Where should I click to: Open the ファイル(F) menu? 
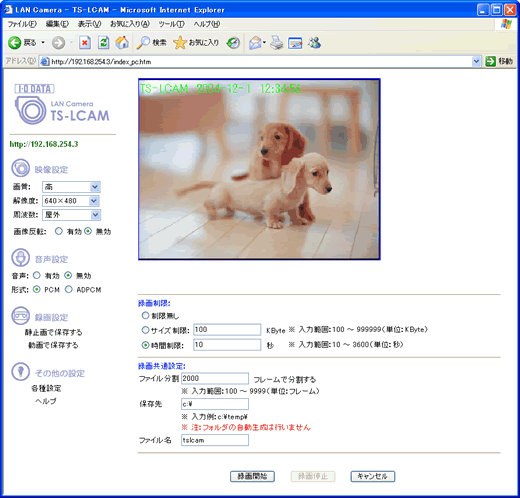[22, 24]
